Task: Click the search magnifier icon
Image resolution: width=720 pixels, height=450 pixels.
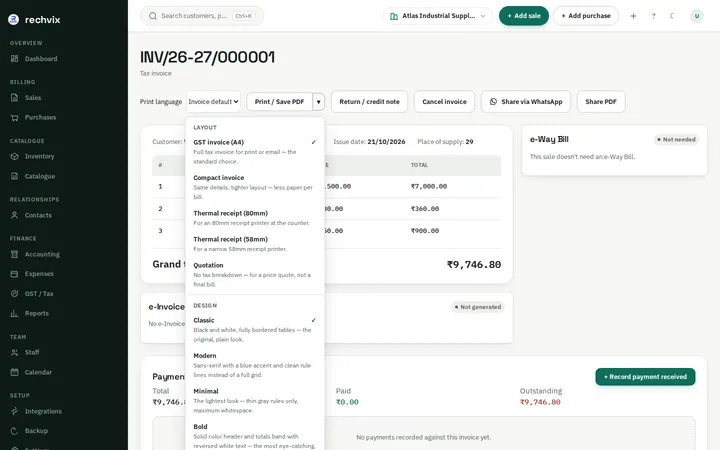Action: pos(153,16)
